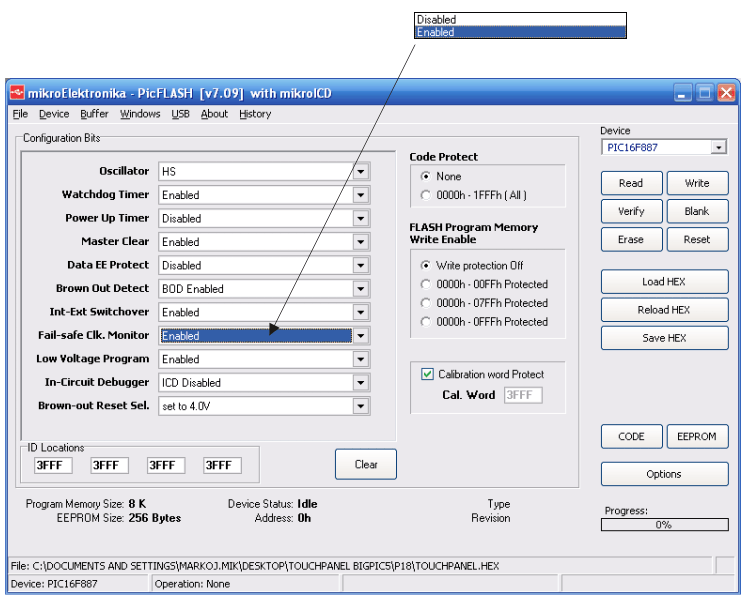
Task: Choose Enabled in the dropdown list
Action: (x=520, y=32)
